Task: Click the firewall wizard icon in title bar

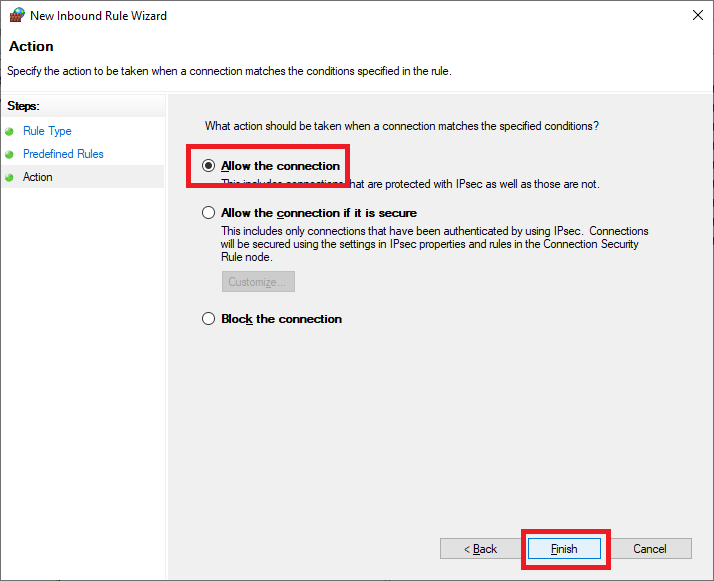Action: [16, 16]
